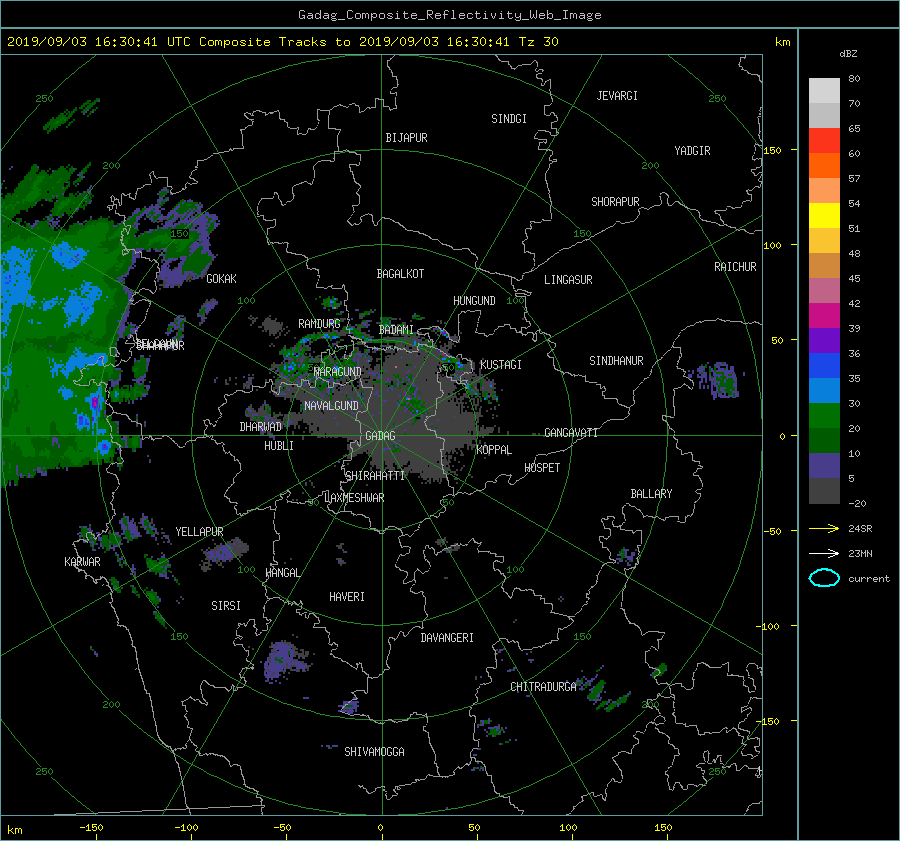
Task: Click the CHITRADURGA town label
Action: [x=543, y=687]
